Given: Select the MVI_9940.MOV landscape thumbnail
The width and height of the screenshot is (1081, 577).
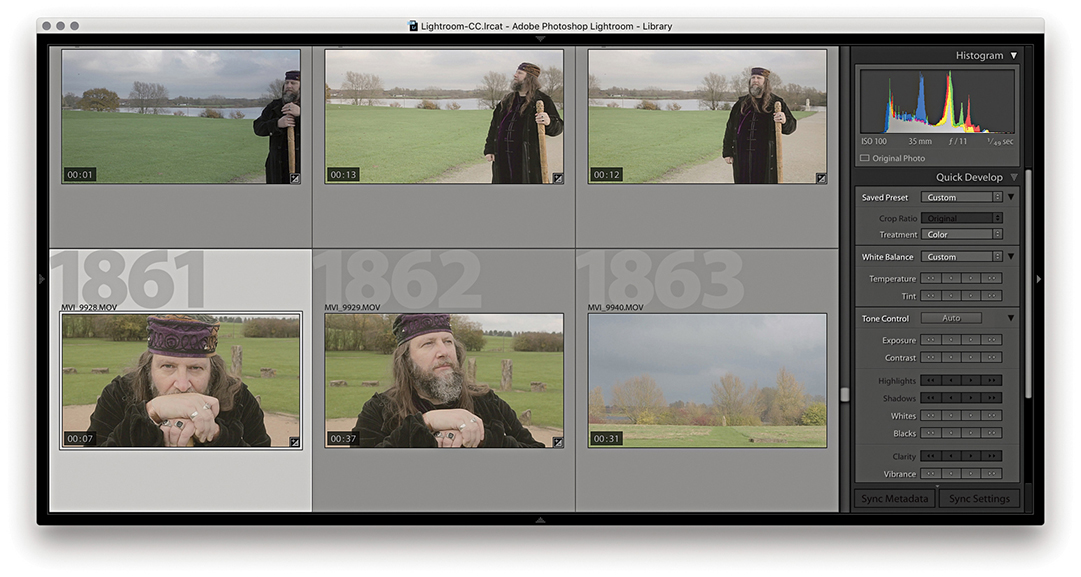Looking at the screenshot, I should [x=707, y=381].
